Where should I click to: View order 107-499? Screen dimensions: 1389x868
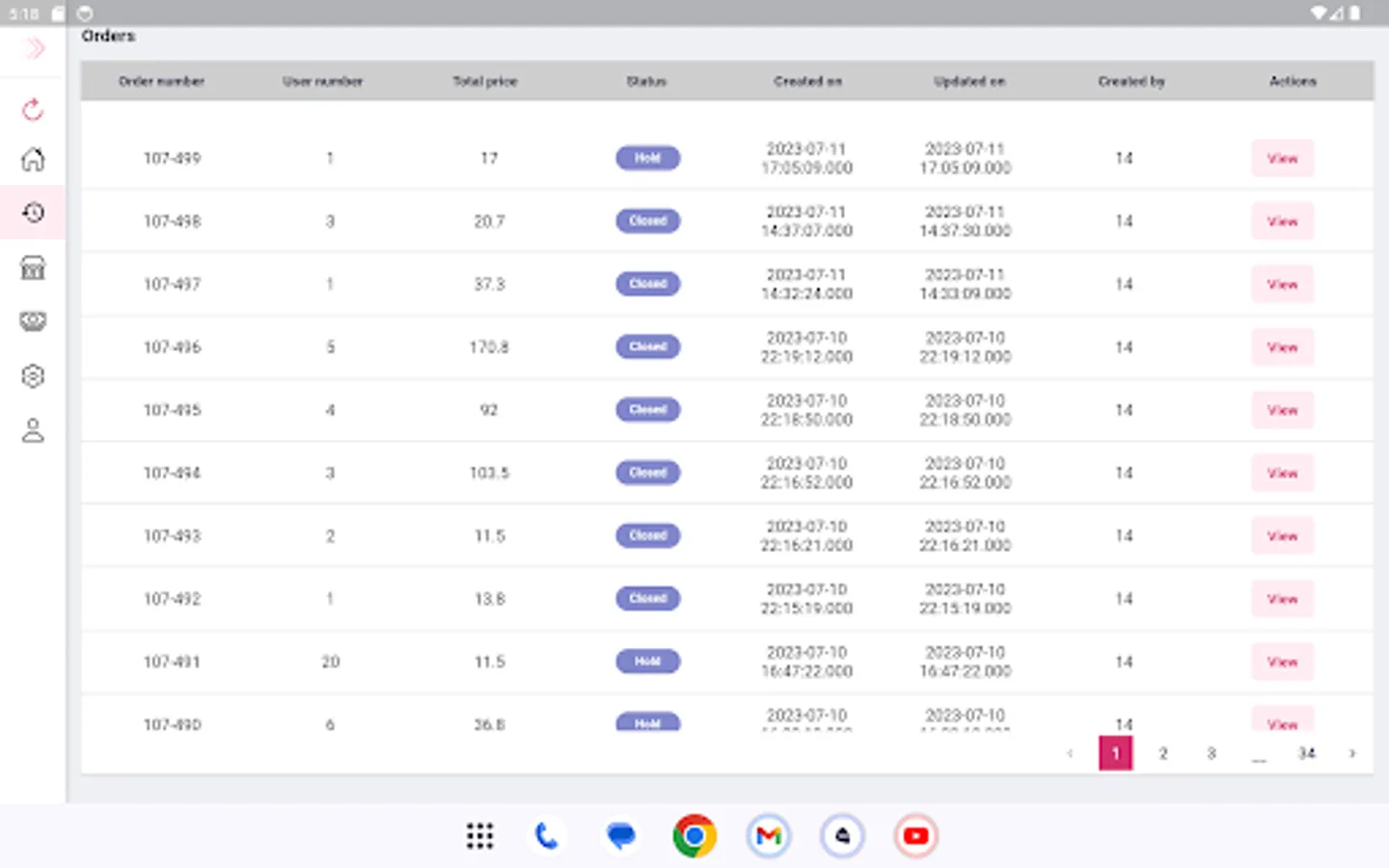coord(1282,158)
